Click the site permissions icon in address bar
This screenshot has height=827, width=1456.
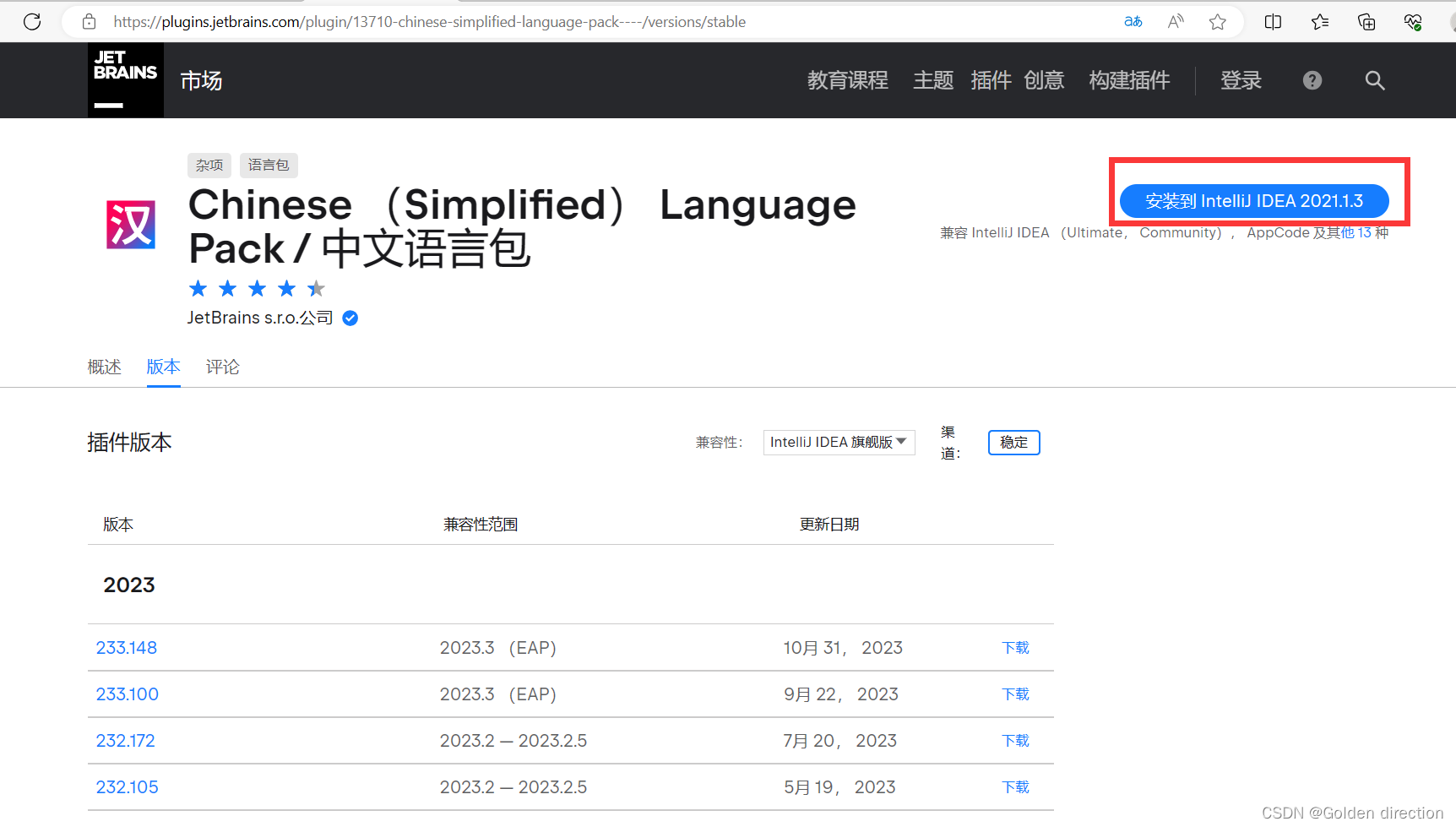click(89, 22)
